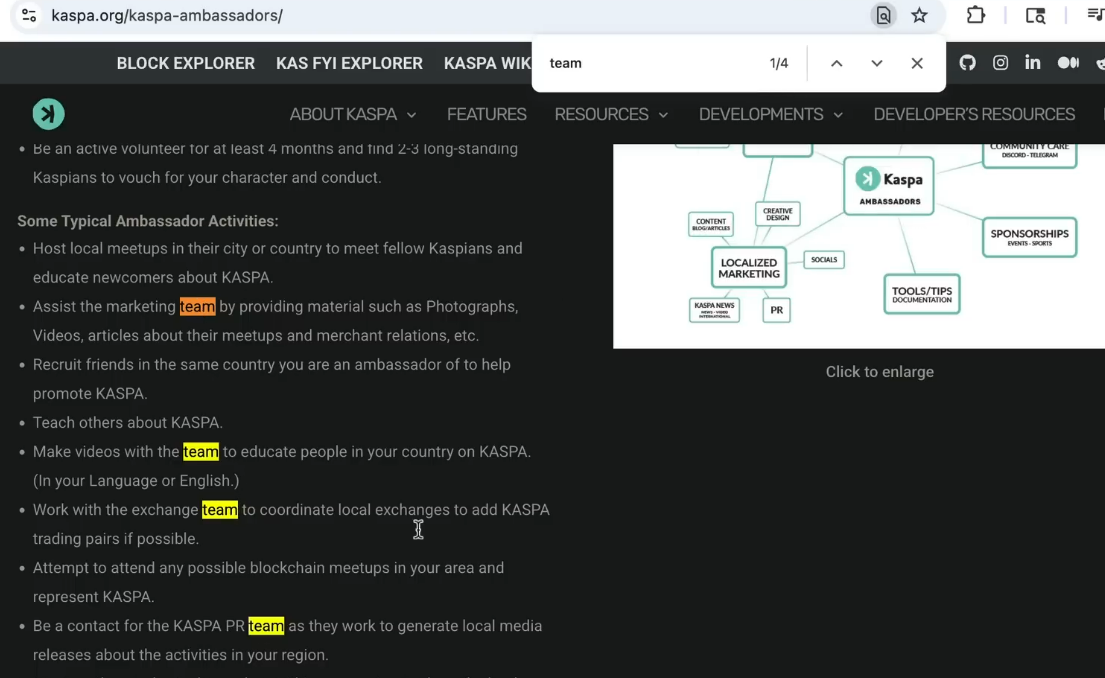
Task: Bookmark this page with the star icon
Action: (x=919, y=15)
